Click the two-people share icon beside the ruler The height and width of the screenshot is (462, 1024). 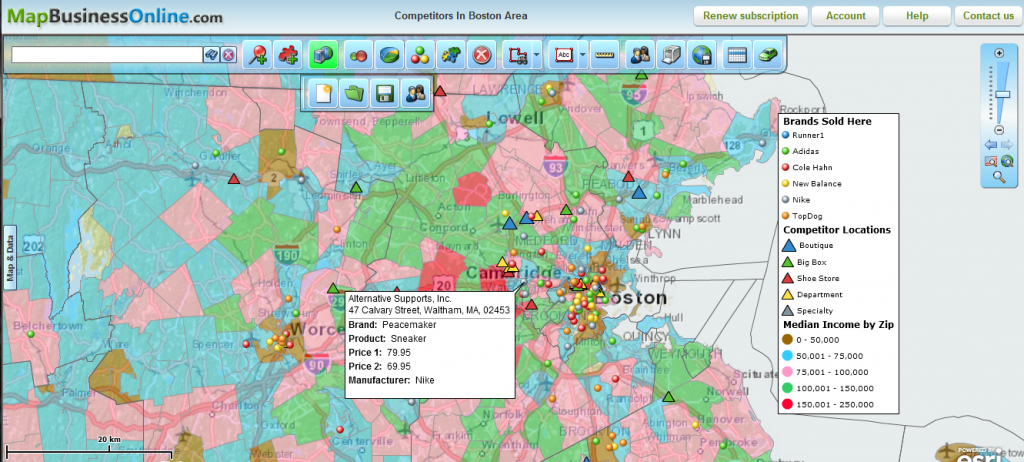[x=640, y=55]
